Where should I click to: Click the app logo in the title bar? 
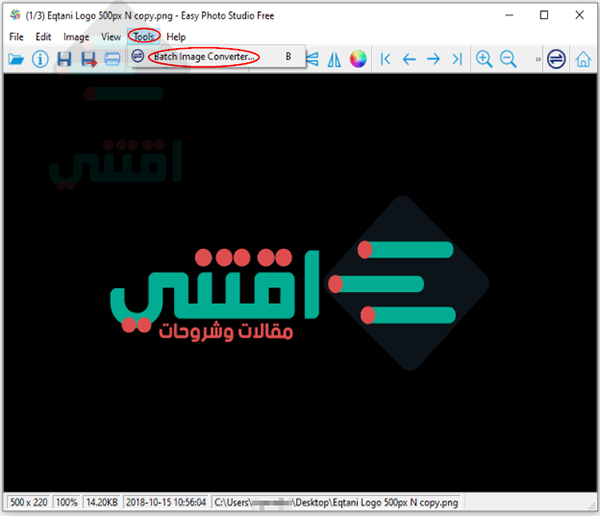pyautogui.click(x=15, y=15)
